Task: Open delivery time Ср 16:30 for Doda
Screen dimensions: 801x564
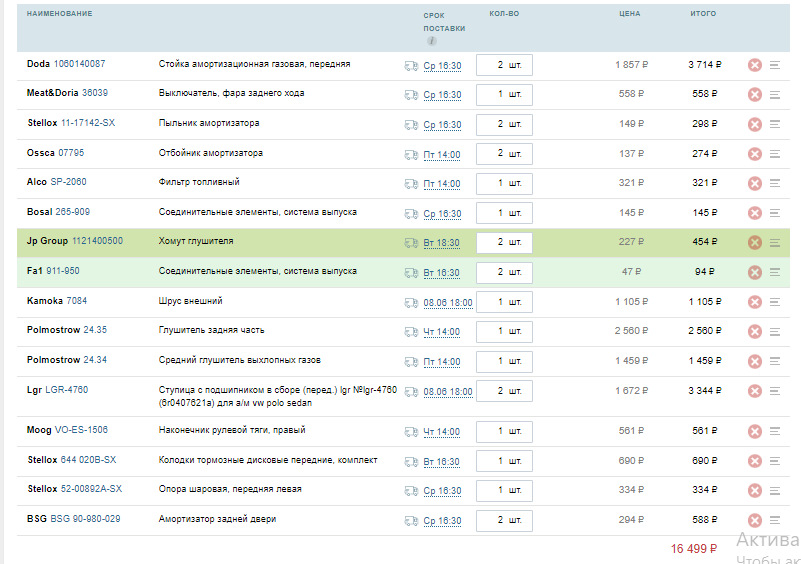Action: tap(442, 66)
